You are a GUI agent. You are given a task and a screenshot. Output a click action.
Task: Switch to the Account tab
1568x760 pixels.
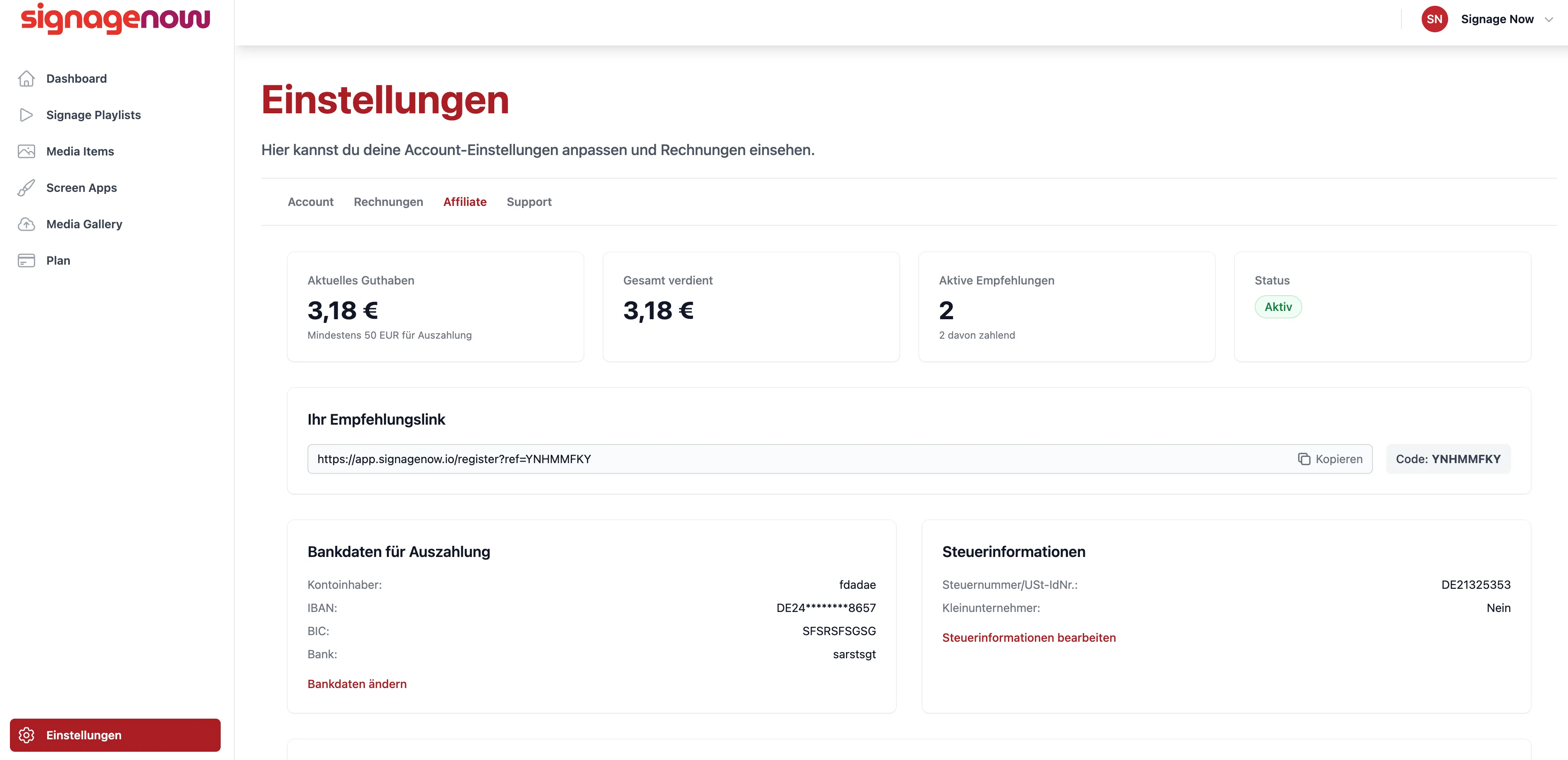pos(310,201)
